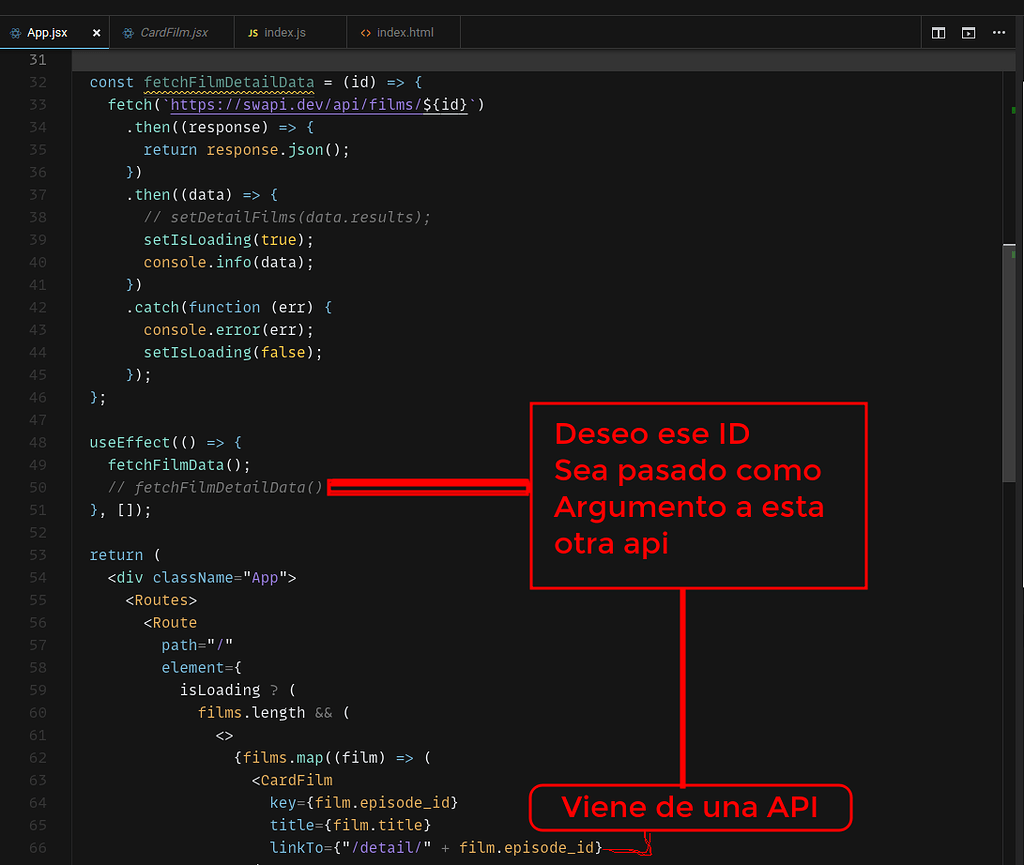The width and height of the screenshot is (1024, 865).
Task: Click the HTML brackets icon on the index.html tab
Action: pos(366,31)
